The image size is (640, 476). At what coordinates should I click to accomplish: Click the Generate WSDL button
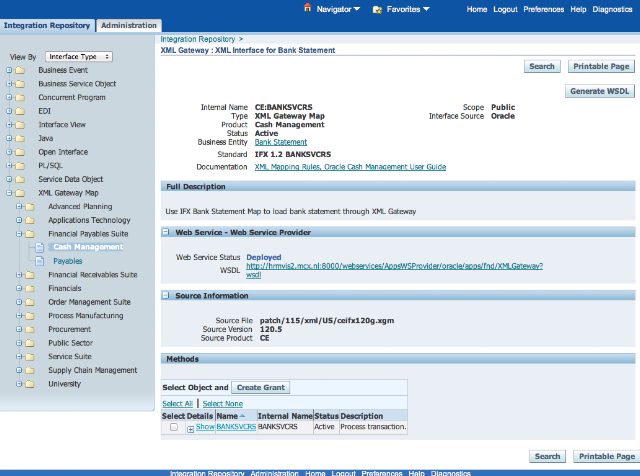pyautogui.click(x=600, y=91)
